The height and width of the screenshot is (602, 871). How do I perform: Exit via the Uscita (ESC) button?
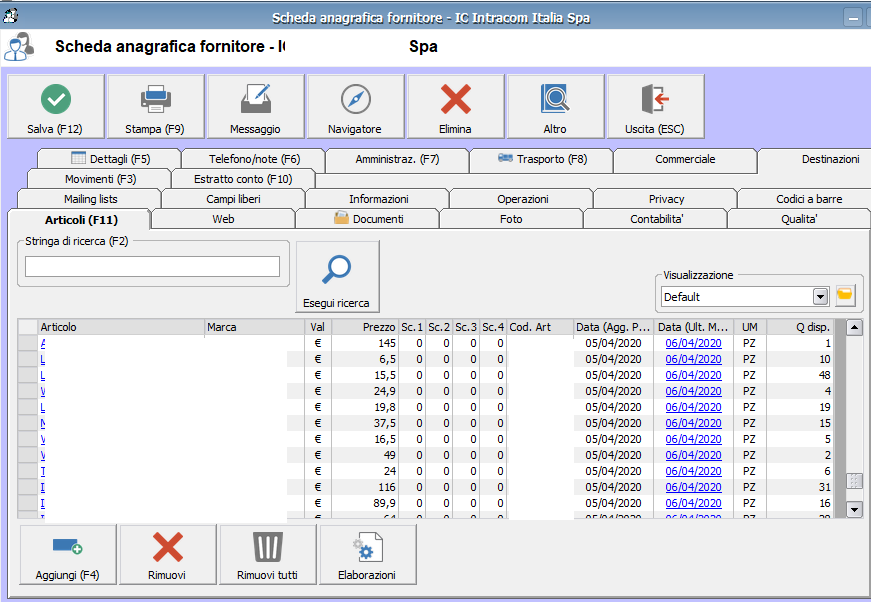(x=655, y=107)
